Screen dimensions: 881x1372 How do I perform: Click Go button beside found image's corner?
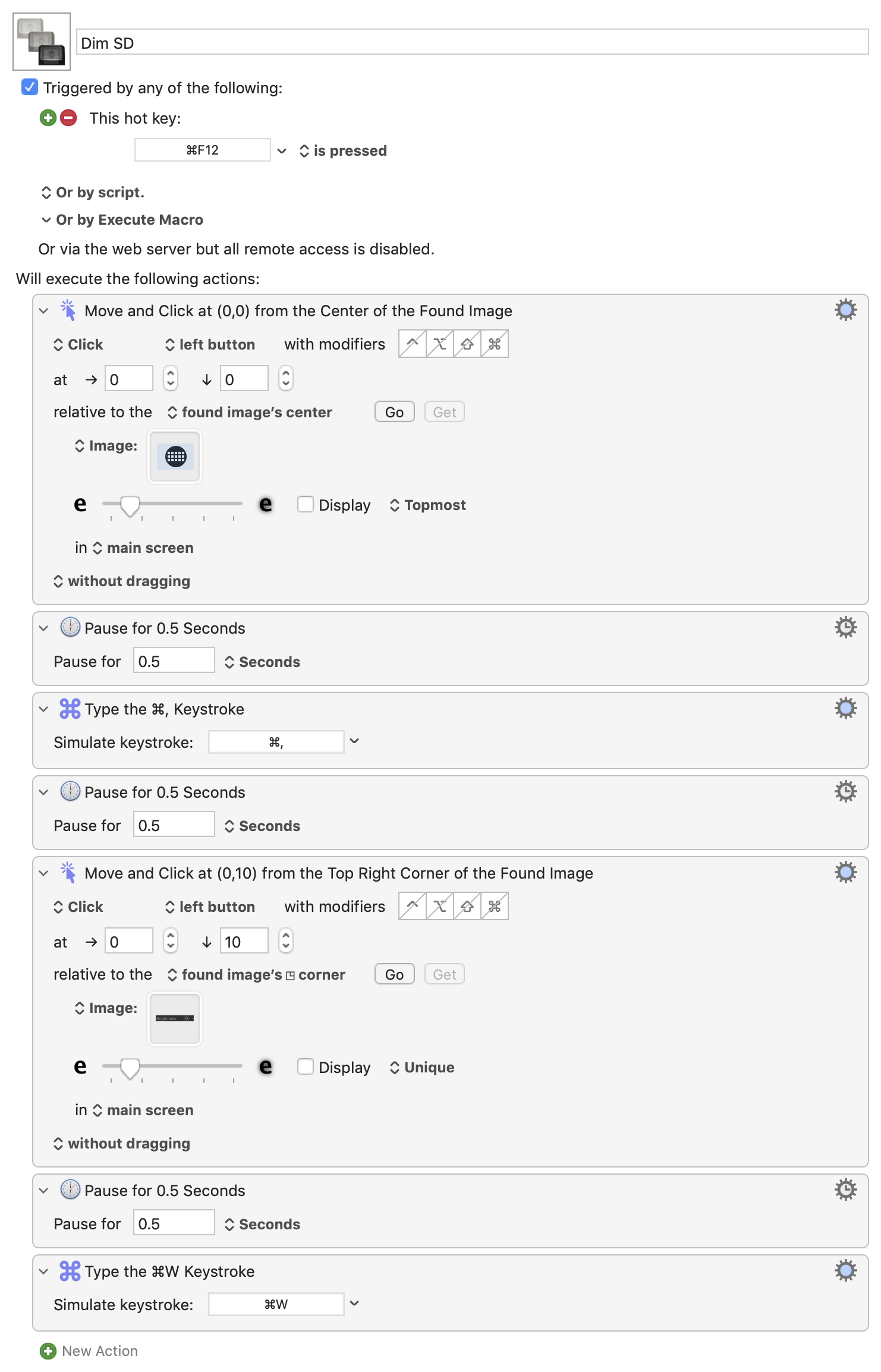[x=395, y=974]
